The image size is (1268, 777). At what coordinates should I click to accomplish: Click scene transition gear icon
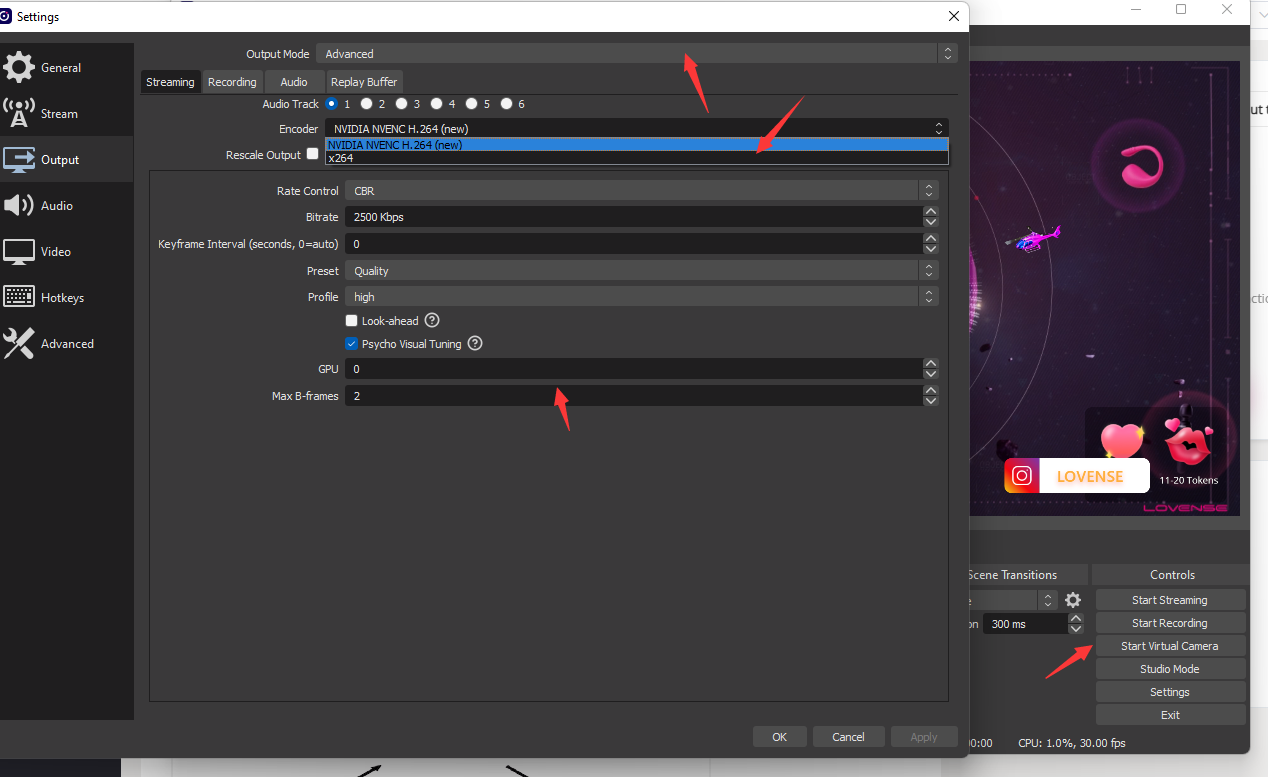point(1073,600)
